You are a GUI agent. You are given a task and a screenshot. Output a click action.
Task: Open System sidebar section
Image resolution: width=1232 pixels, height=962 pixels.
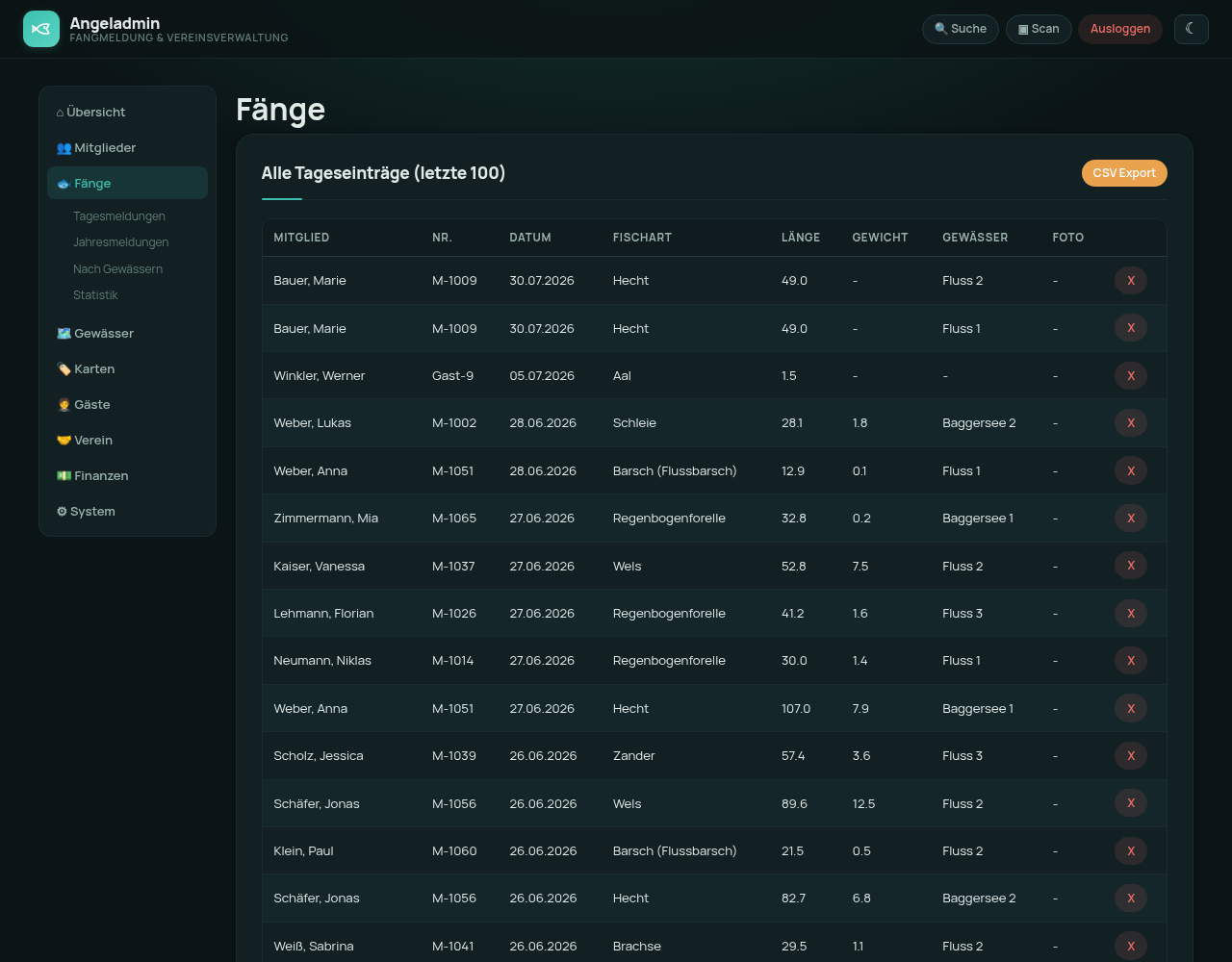point(127,511)
